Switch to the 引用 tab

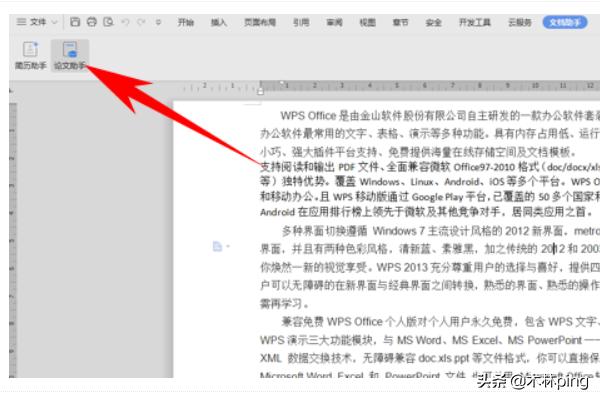(x=301, y=22)
